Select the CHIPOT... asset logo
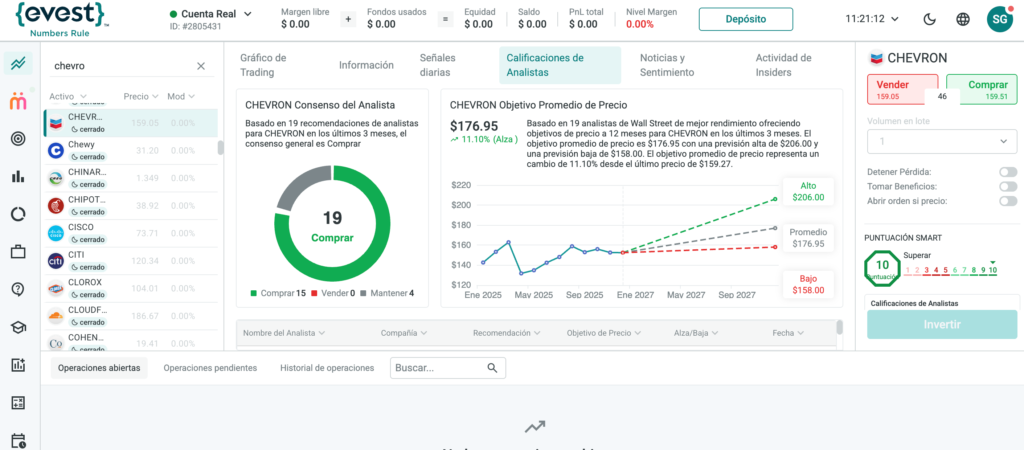This screenshot has width=1024, height=450. pos(56,206)
